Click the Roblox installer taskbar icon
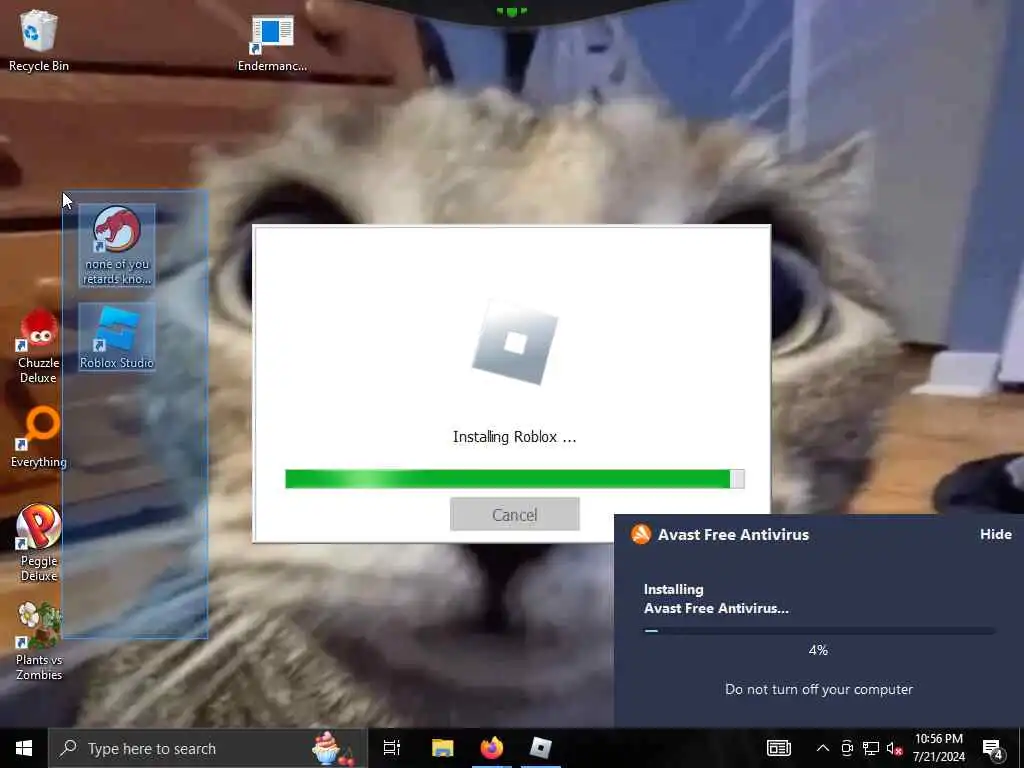Viewport: 1024px width, 768px height. pos(541,748)
